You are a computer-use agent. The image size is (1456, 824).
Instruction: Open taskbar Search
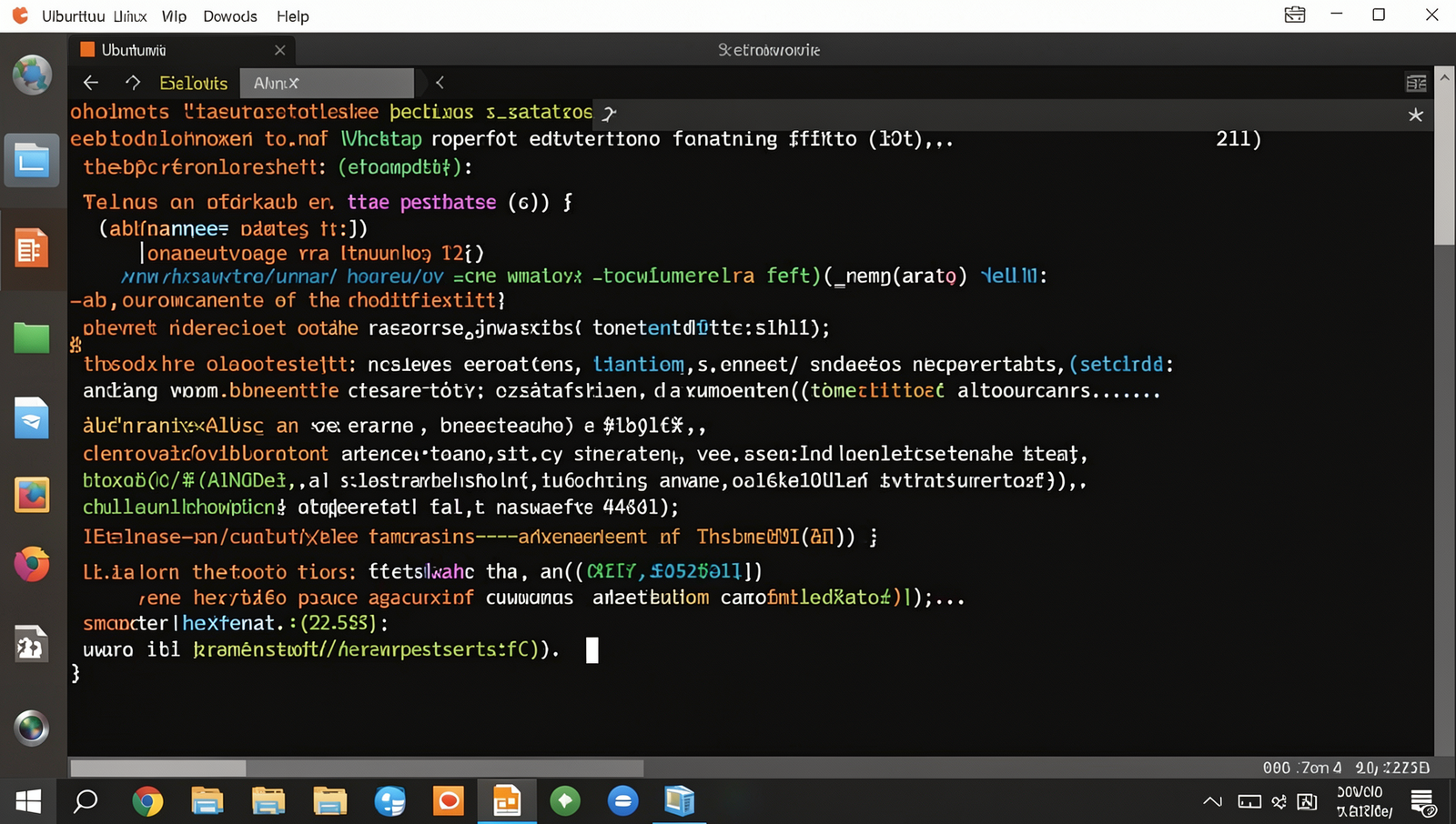click(x=86, y=801)
